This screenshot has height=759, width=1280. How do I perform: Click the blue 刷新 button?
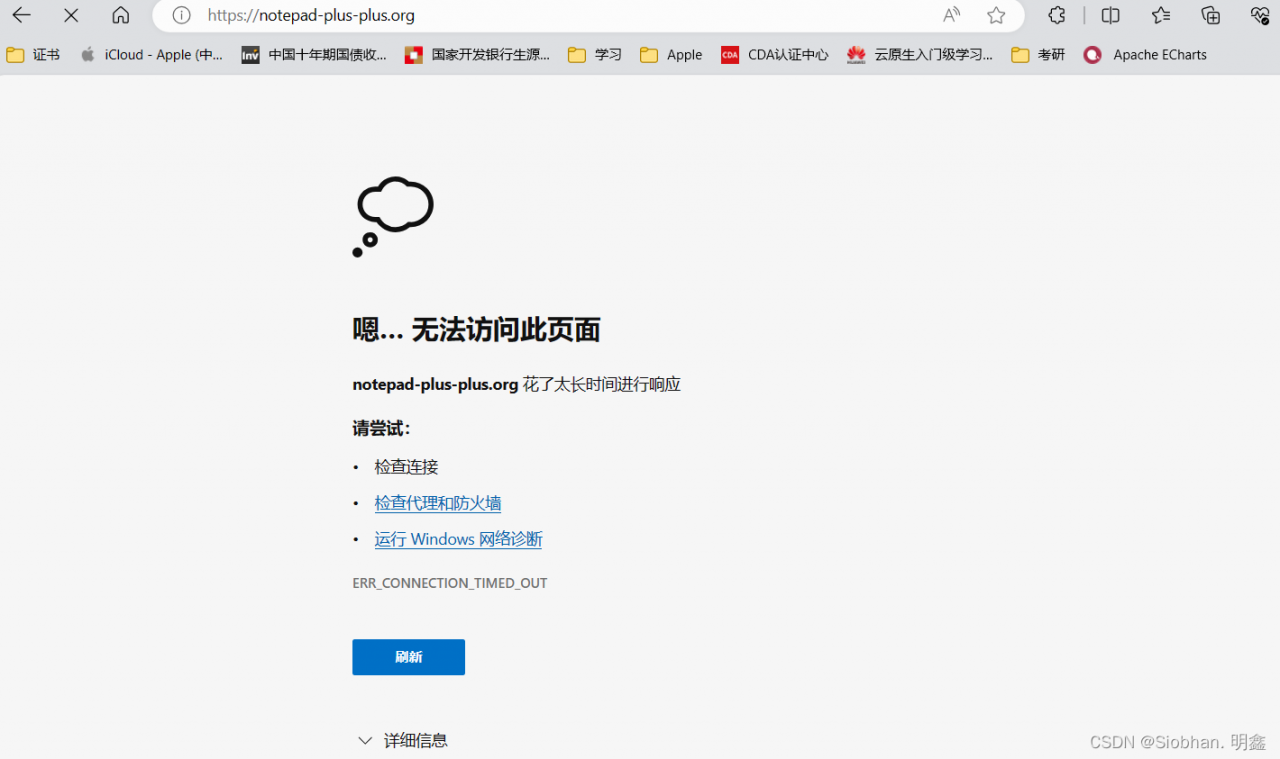(408, 657)
